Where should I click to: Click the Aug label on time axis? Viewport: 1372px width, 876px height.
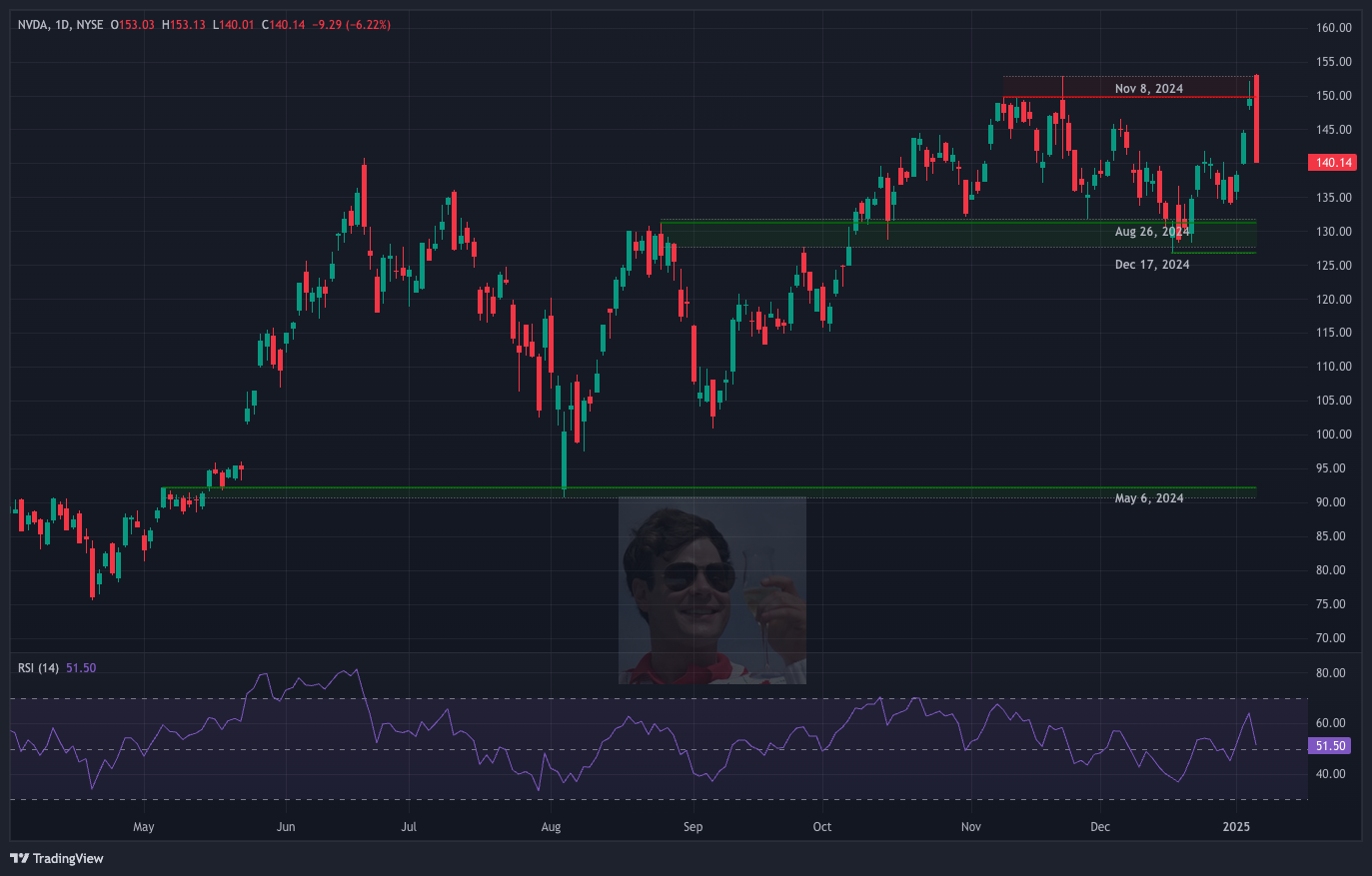tap(551, 827)
